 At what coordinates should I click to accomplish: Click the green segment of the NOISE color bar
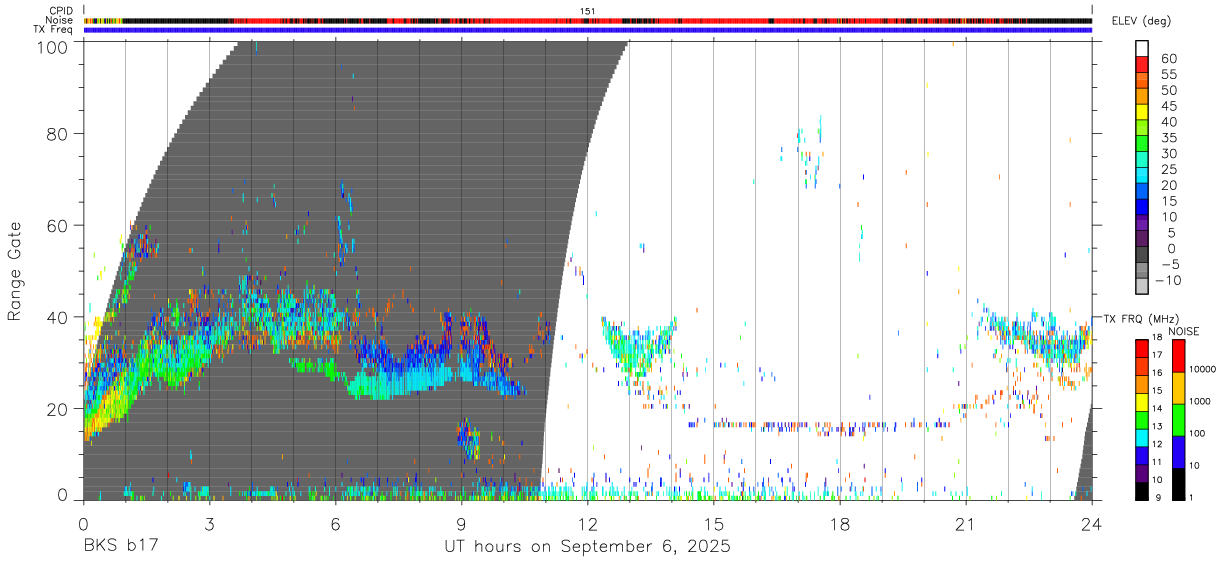coord(1179,420)
